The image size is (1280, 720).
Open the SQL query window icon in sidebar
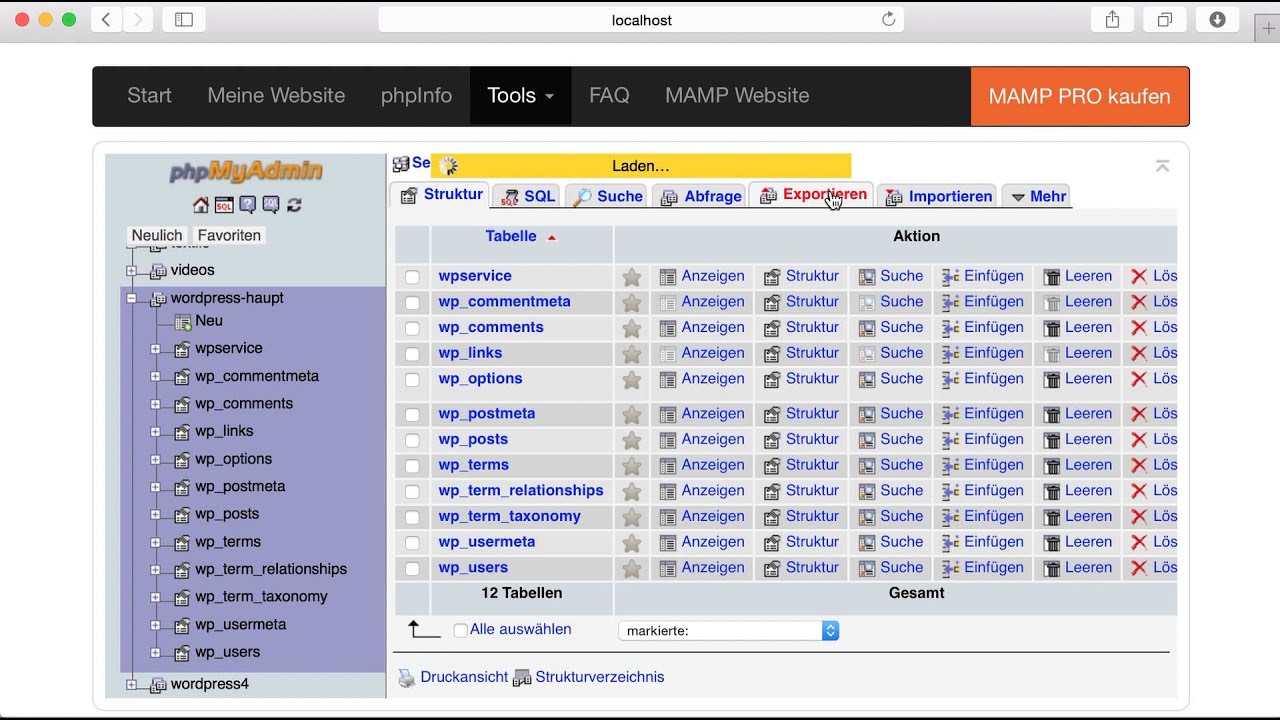224,205
